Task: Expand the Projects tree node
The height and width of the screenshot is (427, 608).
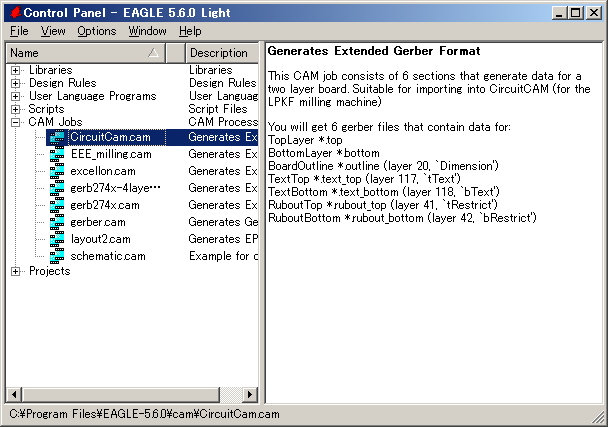Action: pos(15,271)
